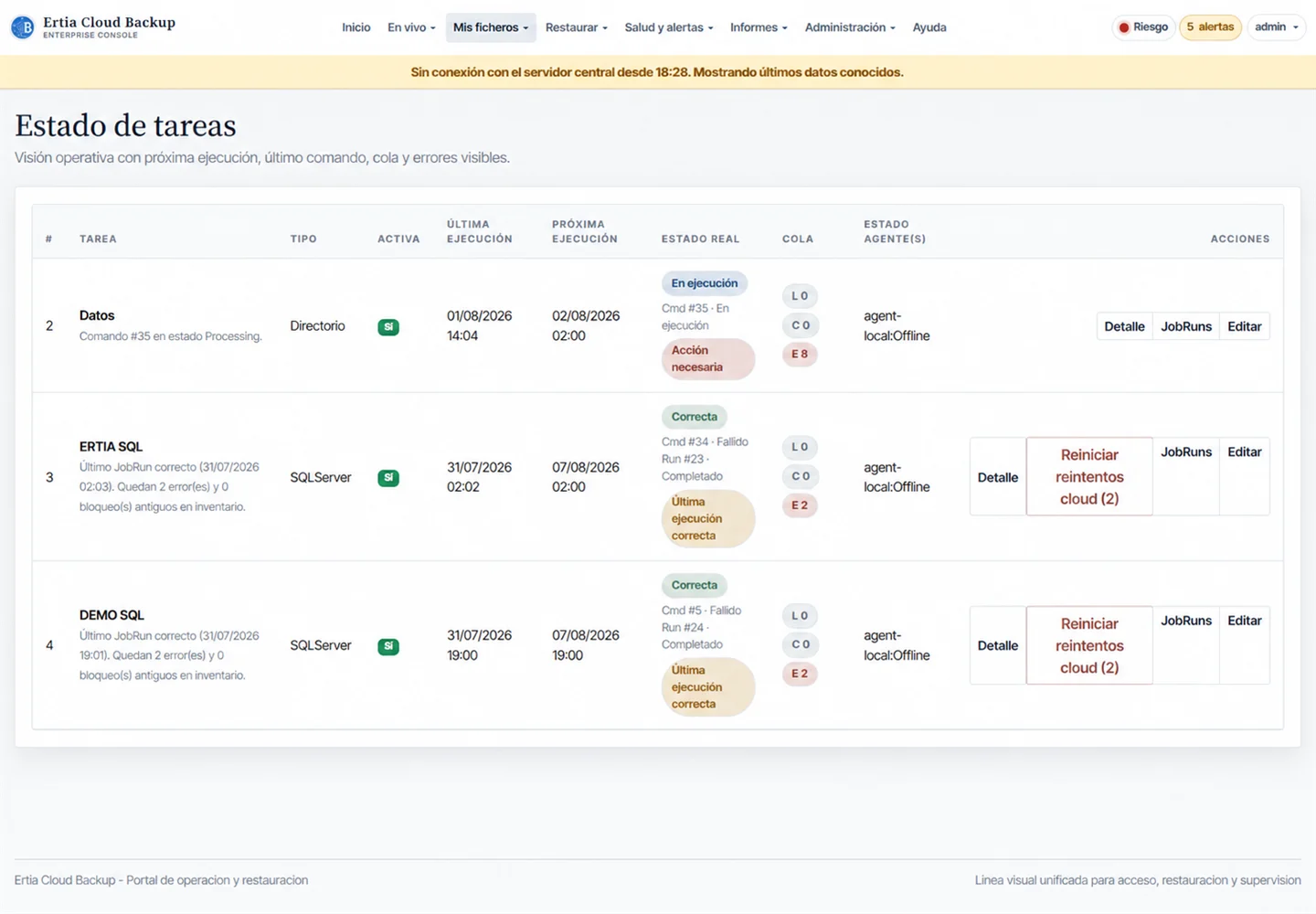Open the Mis ficheros dropdown
The height and width of the screenshot is (914, 1316).
(491, 27)
